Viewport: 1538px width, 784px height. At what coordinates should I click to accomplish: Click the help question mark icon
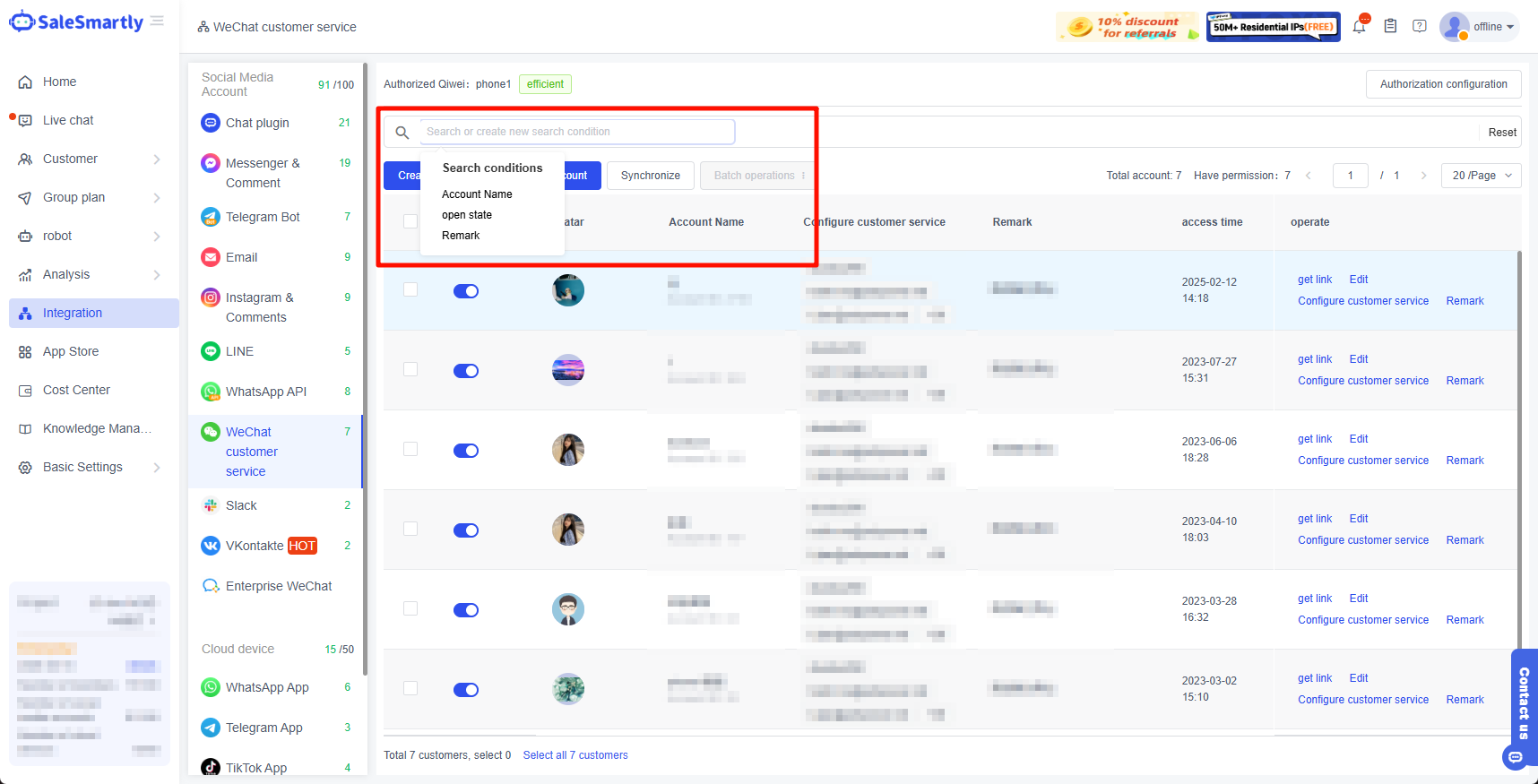click(x=1420, y=27)
